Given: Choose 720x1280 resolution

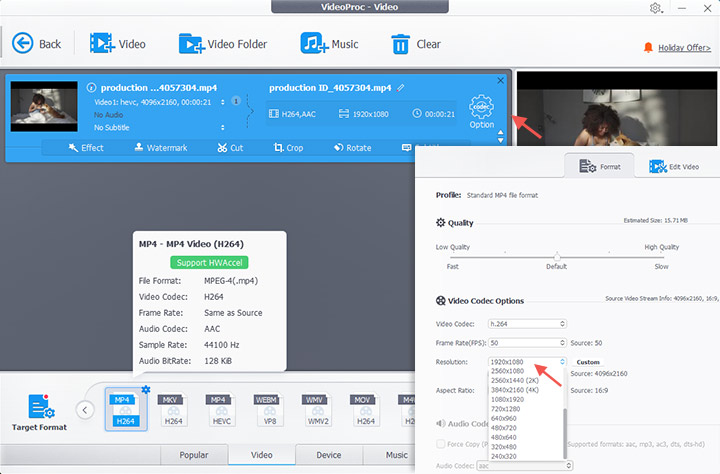Looking at the screenshot, I should click(x=506, y=409).
